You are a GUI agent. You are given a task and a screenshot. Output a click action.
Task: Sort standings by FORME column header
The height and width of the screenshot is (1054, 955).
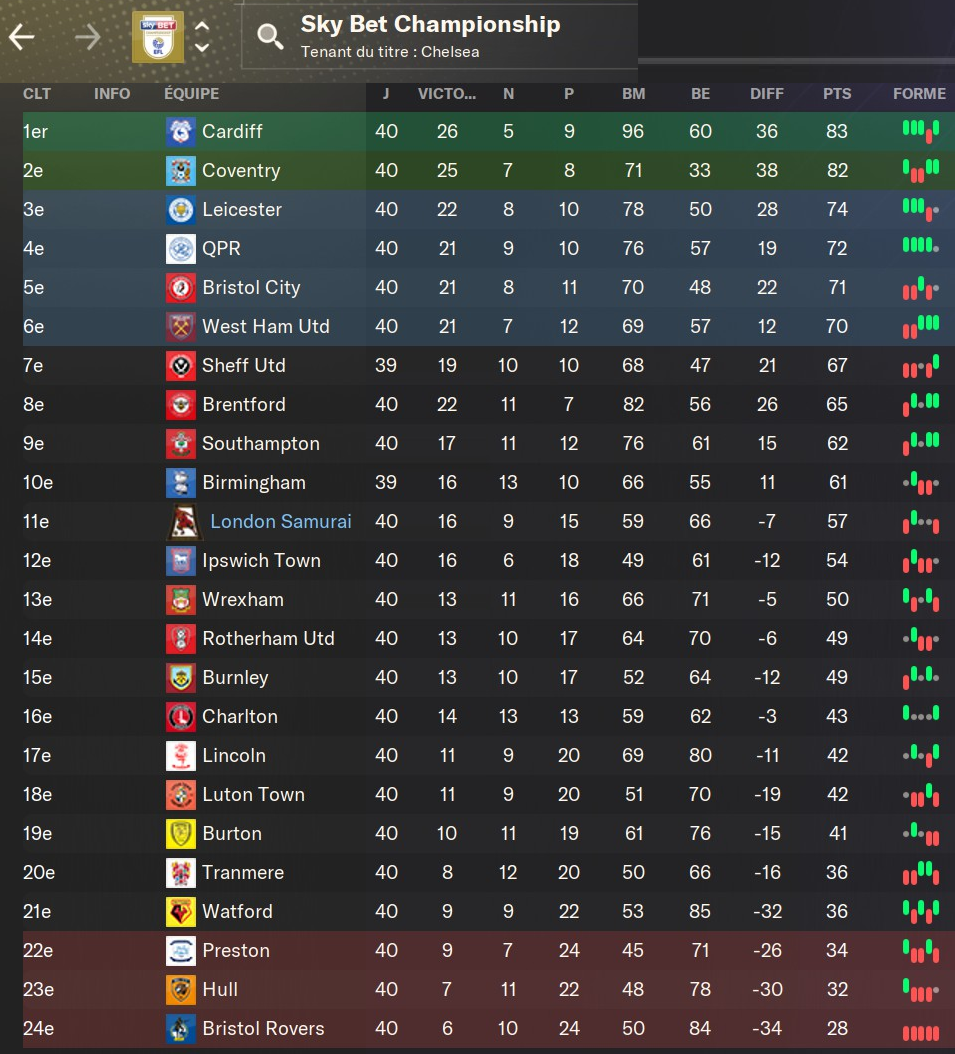(919, 94)
